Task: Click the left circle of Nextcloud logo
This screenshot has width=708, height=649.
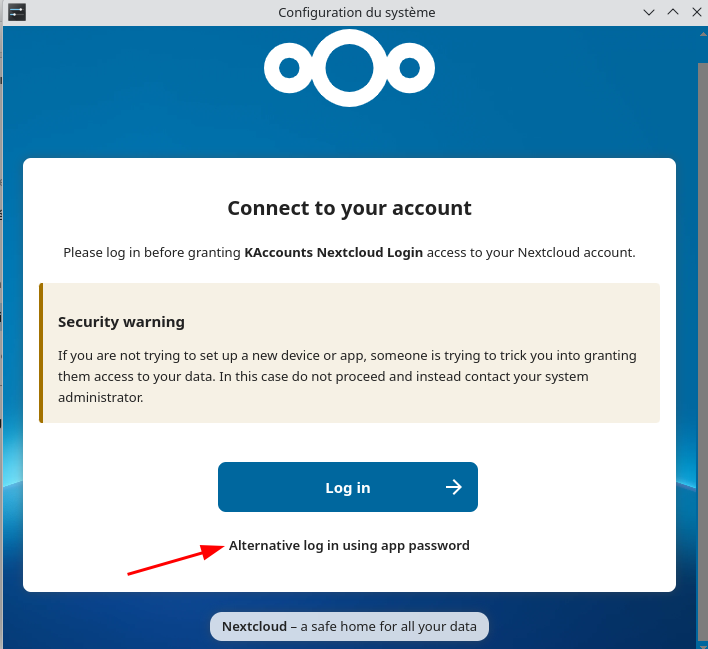Action: [289, 68]
